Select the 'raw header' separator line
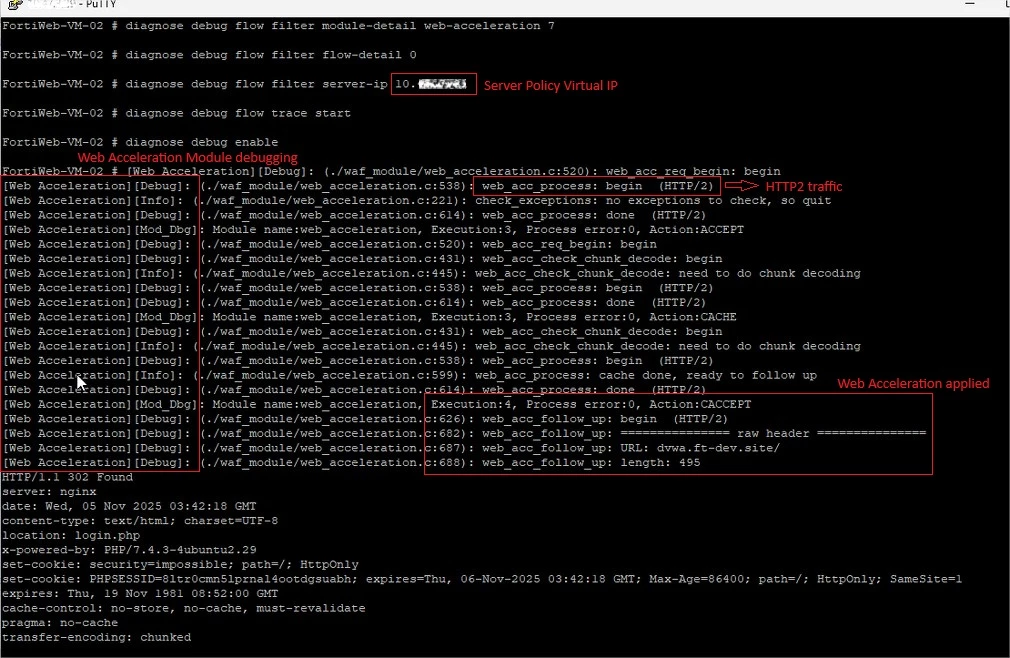The height and width of the screenshot is (658, 1010). [x=464, y=433]
